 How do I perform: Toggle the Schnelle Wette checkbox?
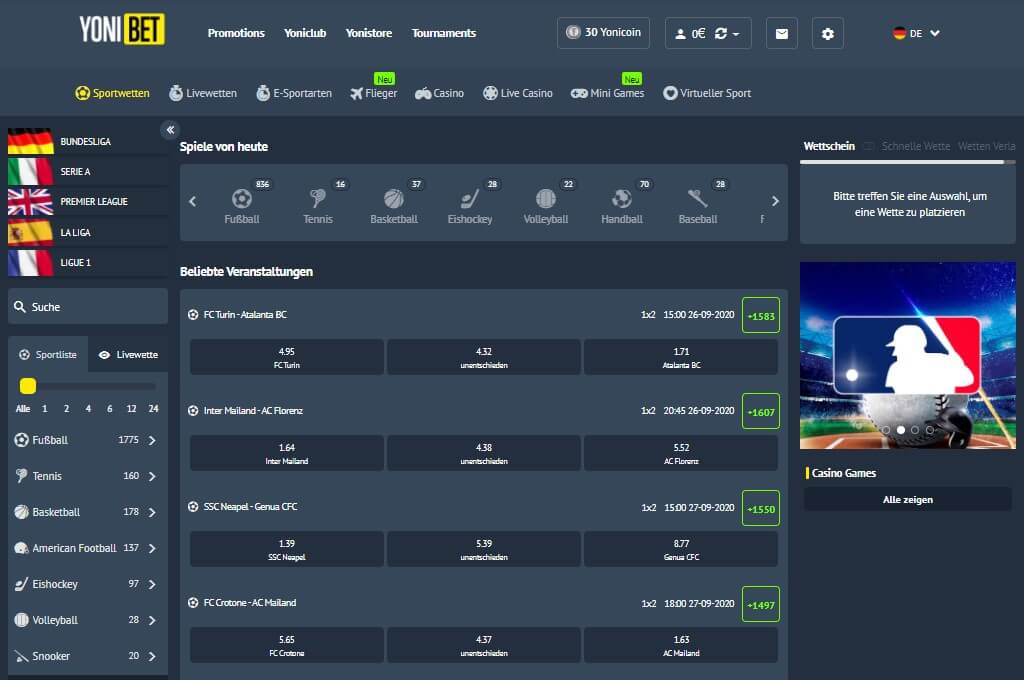tap(869, 146)
